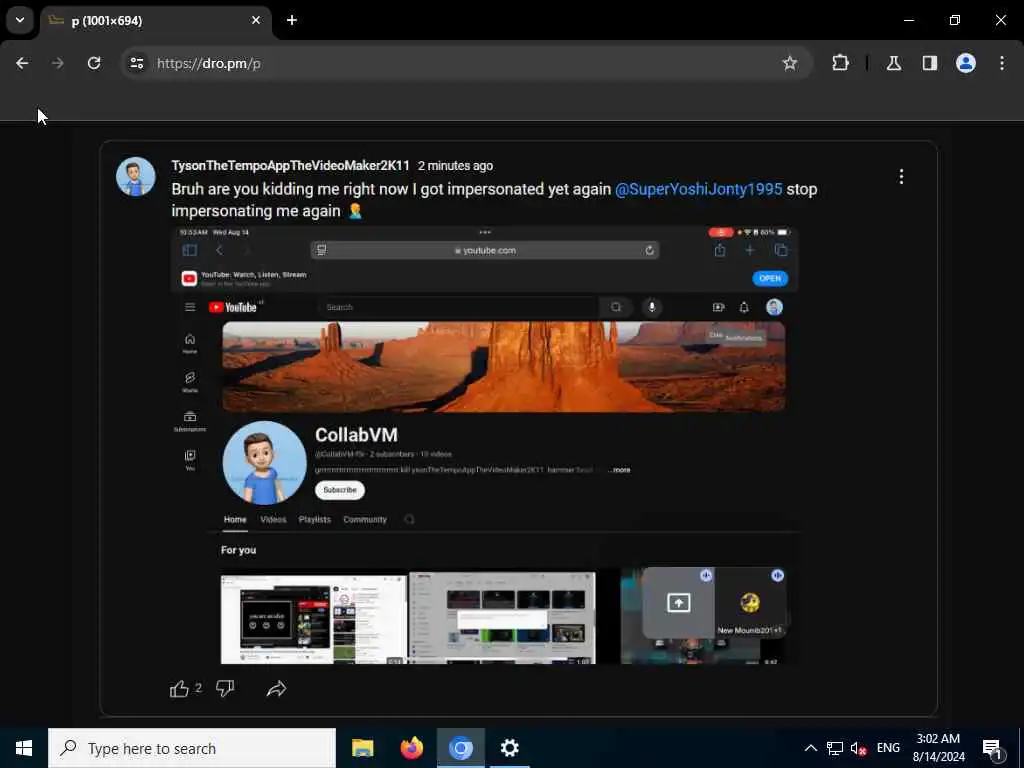Open the Chrome profile avatar
The width and height of the screenshot is (1024, 768).
pos(966,63)
